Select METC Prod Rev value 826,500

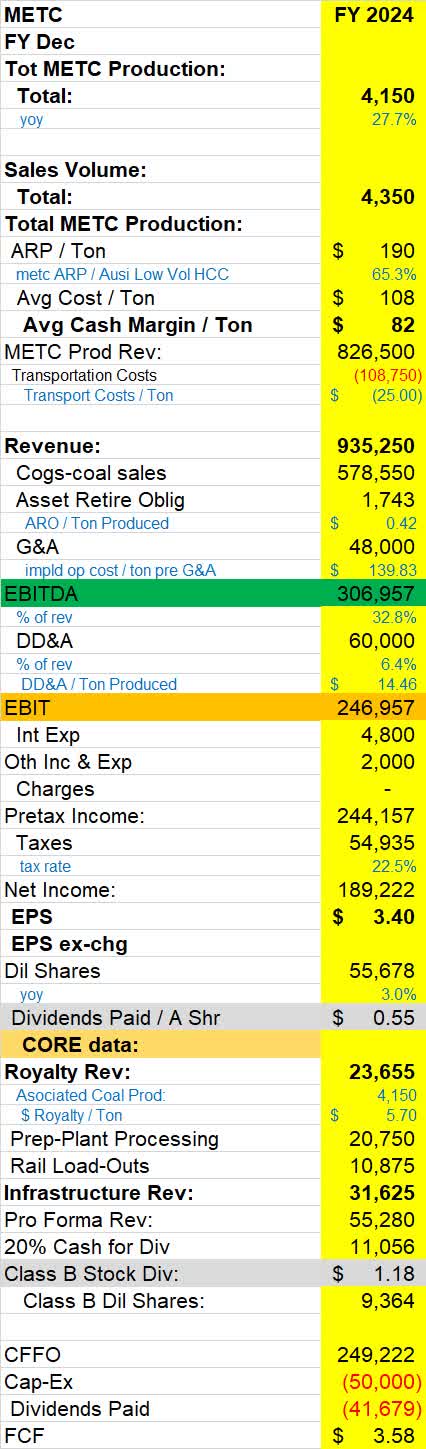pyautogui.click(x=374, y=352)
